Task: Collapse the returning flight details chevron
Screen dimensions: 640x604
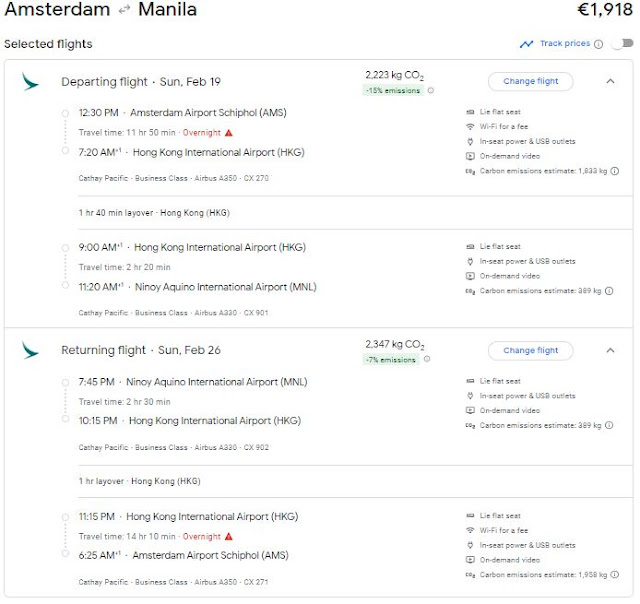Action: click(x=610, y=350)
